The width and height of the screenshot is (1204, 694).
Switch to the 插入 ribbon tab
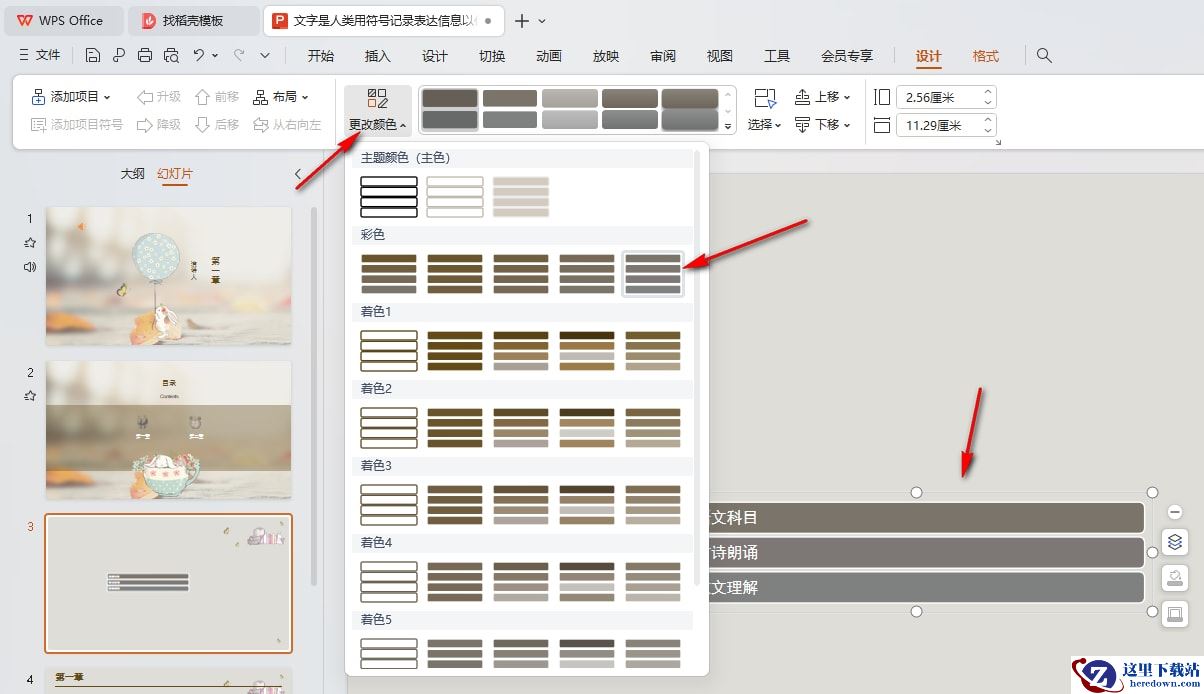pyautogui.click(x=378, y=56)
